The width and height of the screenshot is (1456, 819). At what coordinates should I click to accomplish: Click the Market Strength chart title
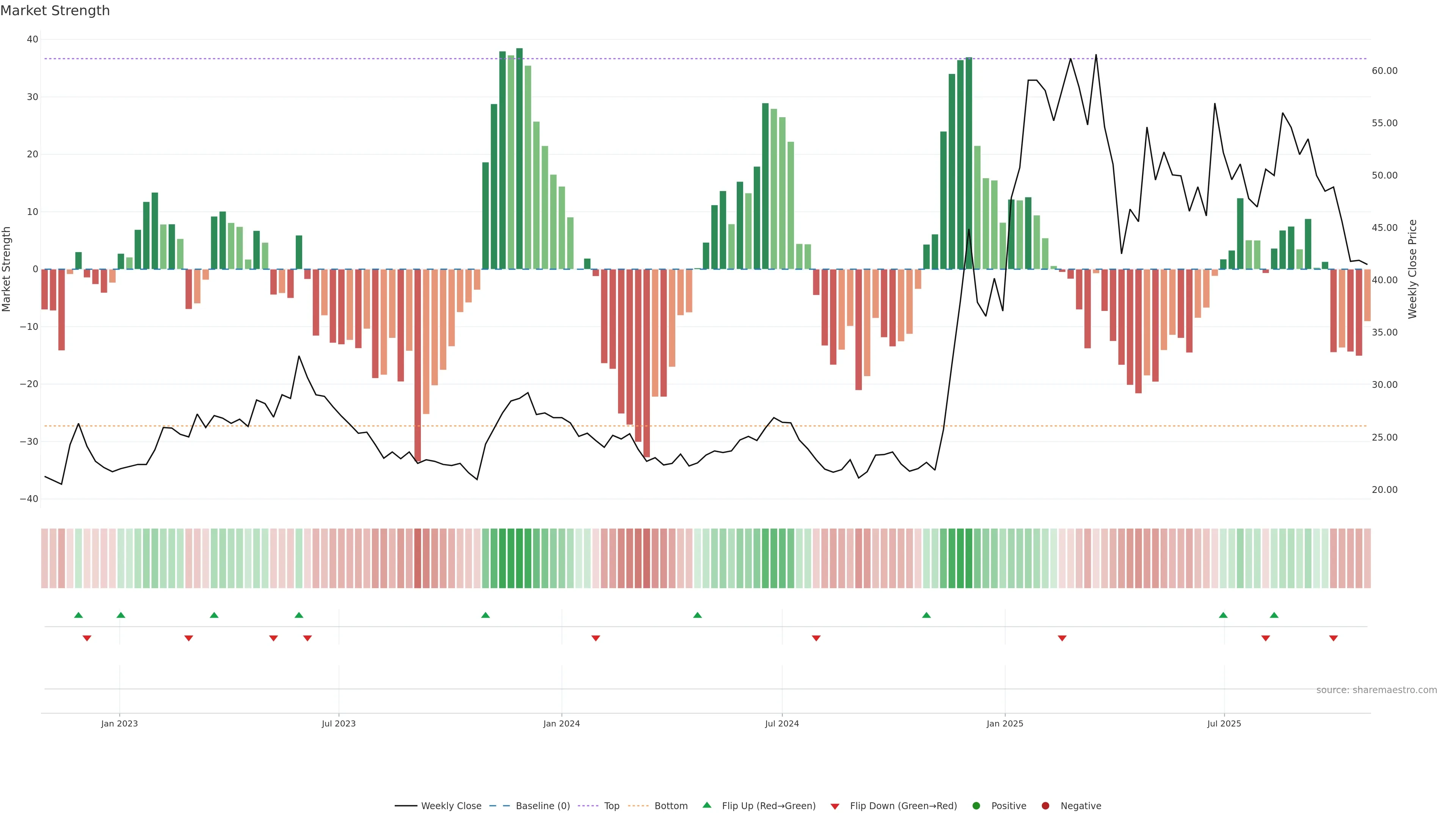click(55, 11)
